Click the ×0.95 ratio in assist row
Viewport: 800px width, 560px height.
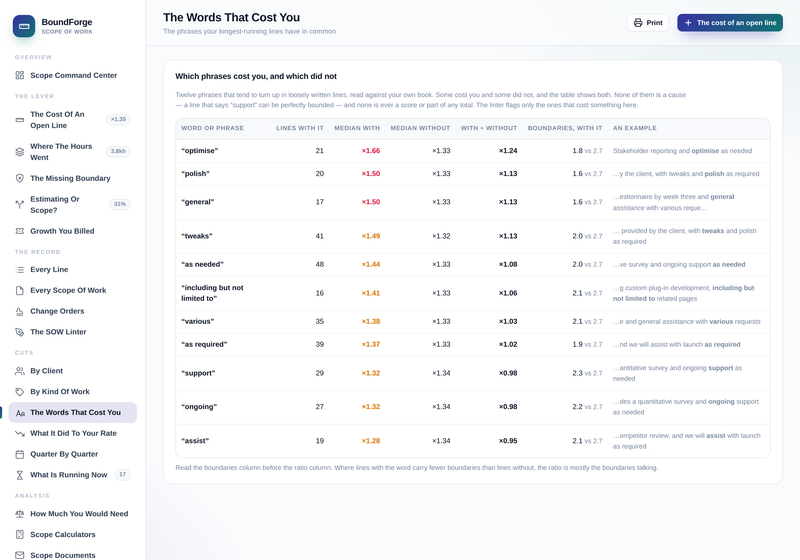pos(508,441)
